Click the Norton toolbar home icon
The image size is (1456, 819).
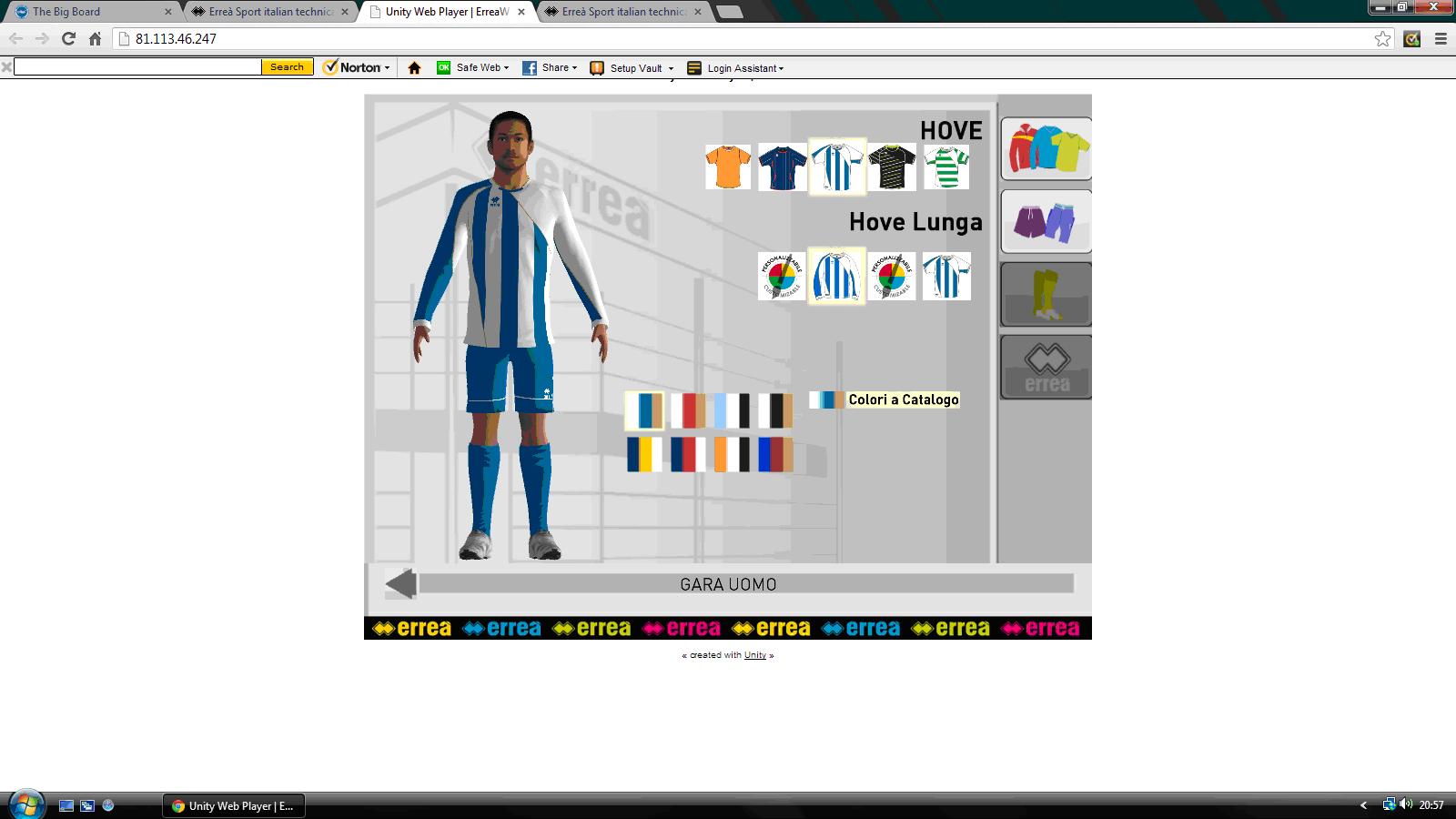click(414, 67)
